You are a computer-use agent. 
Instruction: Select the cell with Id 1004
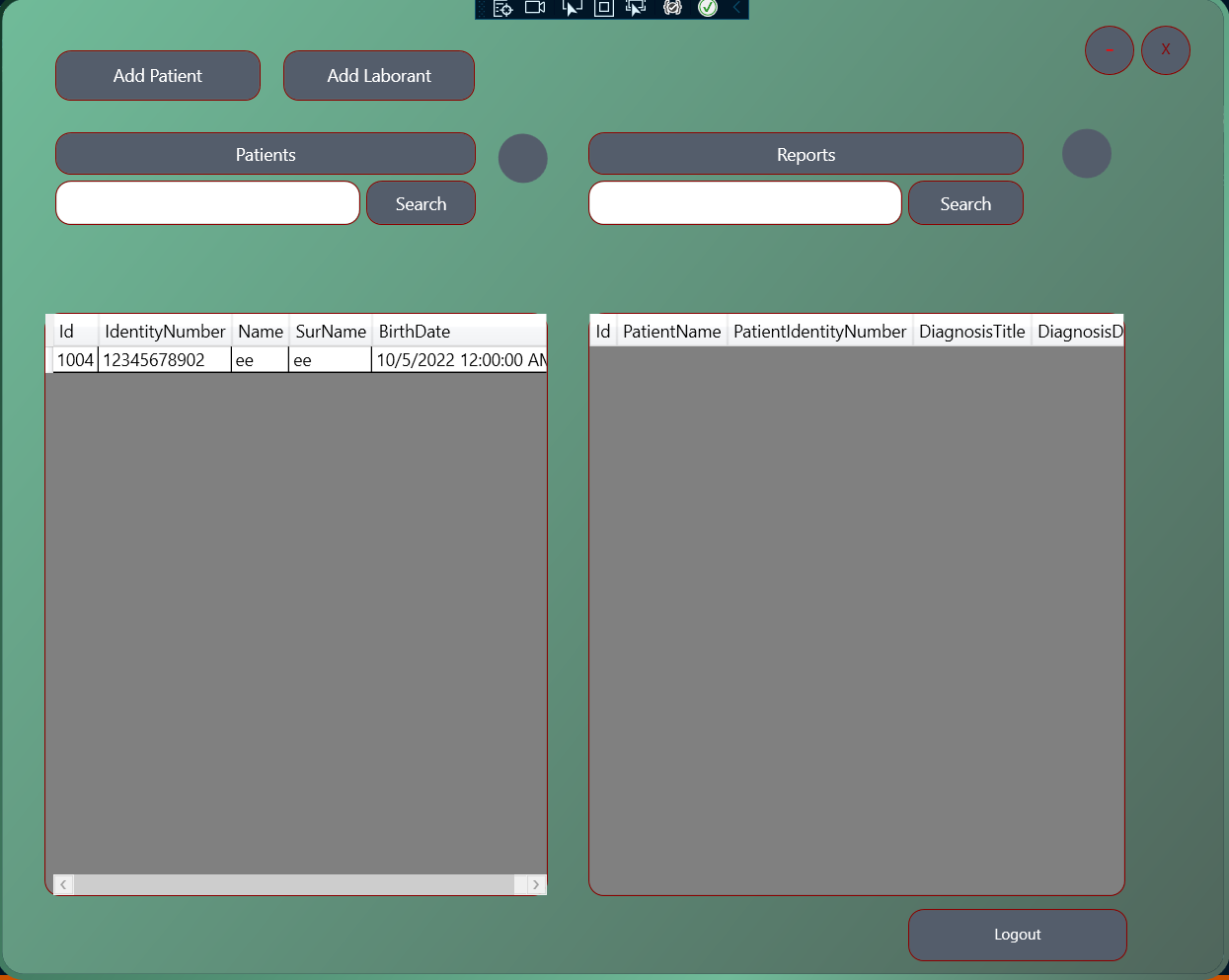[75, 360]
